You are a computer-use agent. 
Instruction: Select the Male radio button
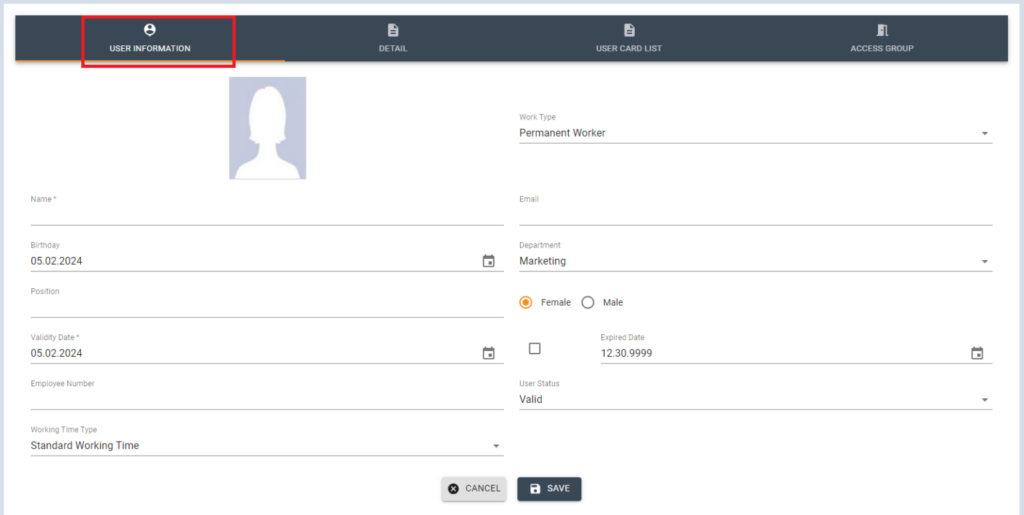click(588, 302)
